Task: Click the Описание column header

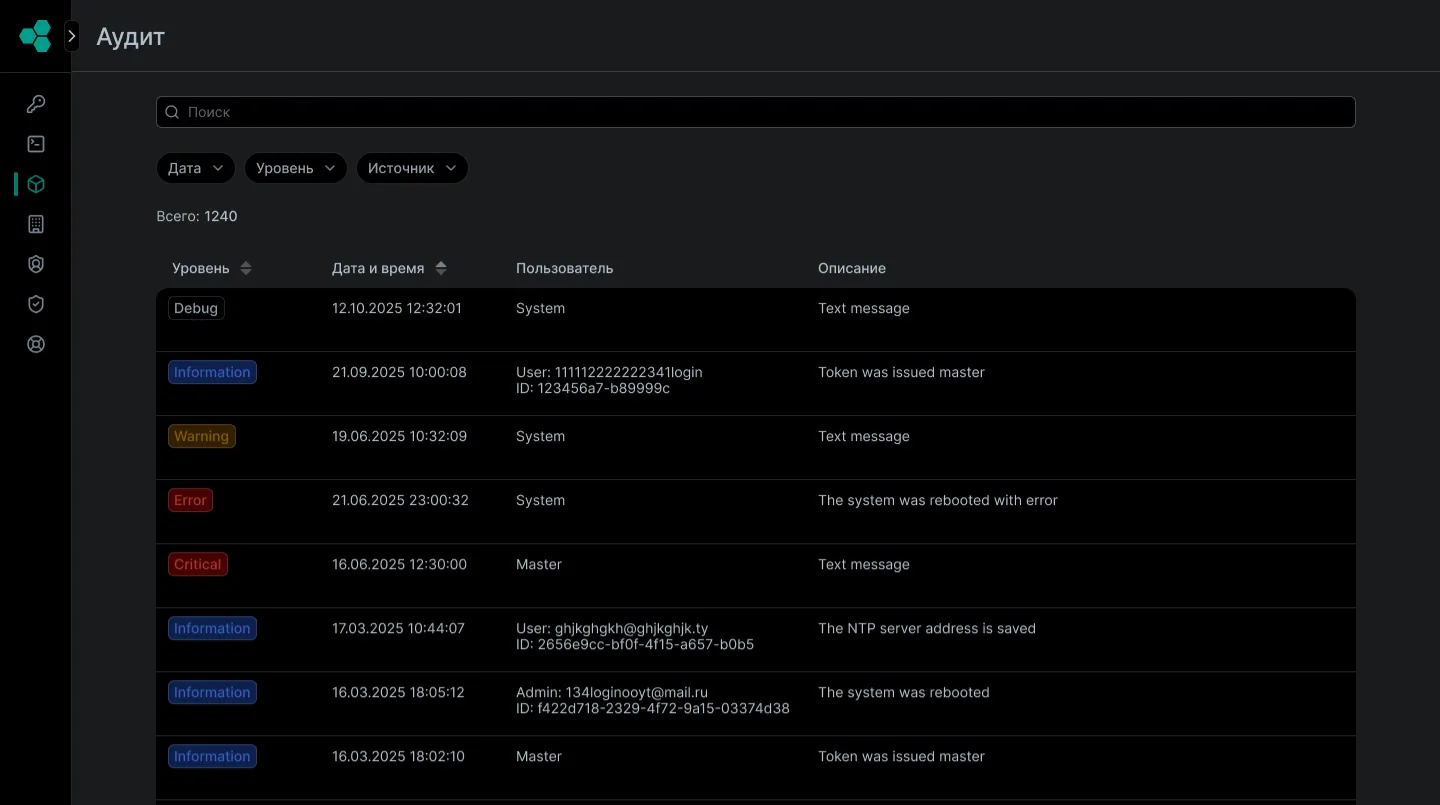Action: click(852, 268)
